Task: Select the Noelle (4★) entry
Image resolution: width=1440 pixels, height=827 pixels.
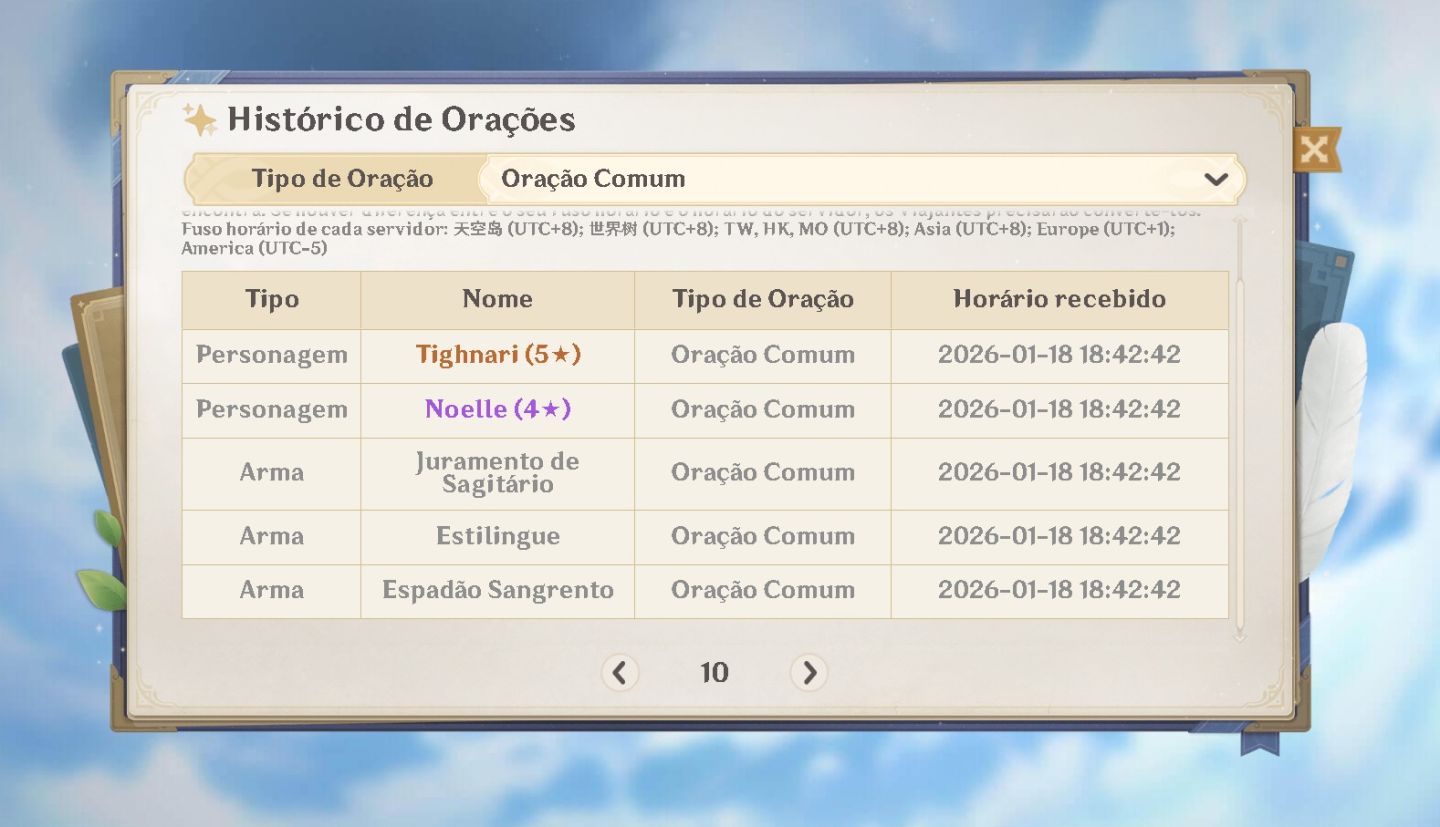Action: pyautogui.click(x=498, y=410)
